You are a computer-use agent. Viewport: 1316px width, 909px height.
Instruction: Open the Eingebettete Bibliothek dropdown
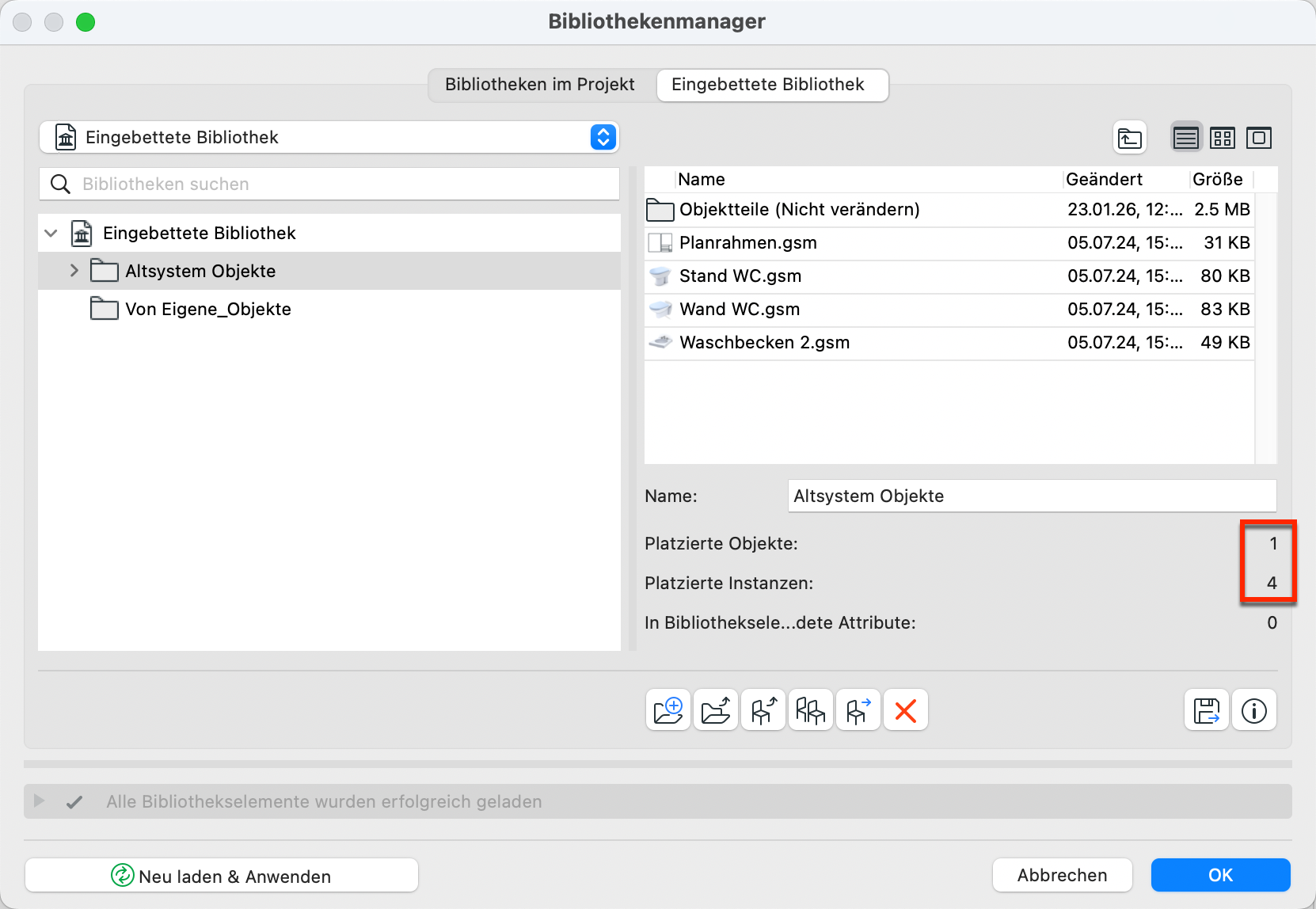(x=603, y=137)
